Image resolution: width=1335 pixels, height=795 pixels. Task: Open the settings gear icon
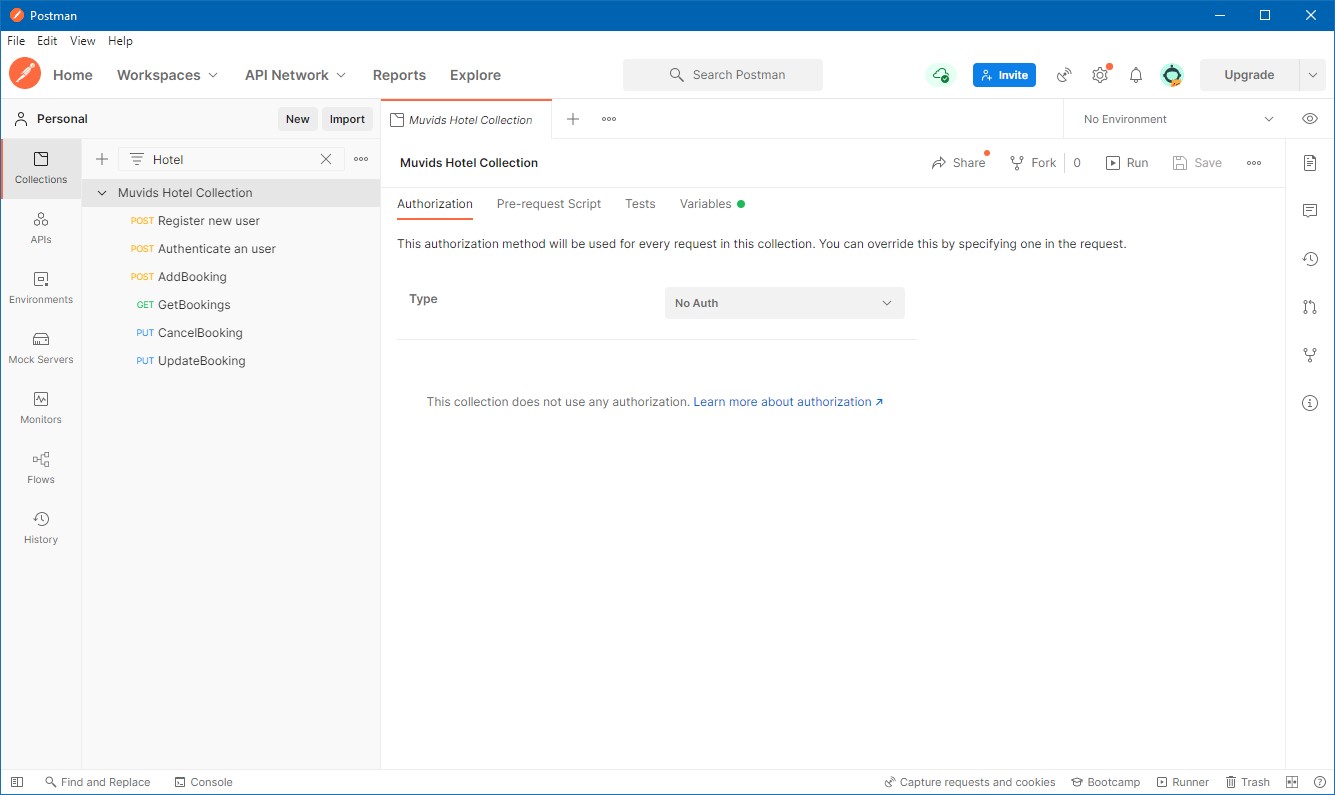click(x=1100, y=75)
